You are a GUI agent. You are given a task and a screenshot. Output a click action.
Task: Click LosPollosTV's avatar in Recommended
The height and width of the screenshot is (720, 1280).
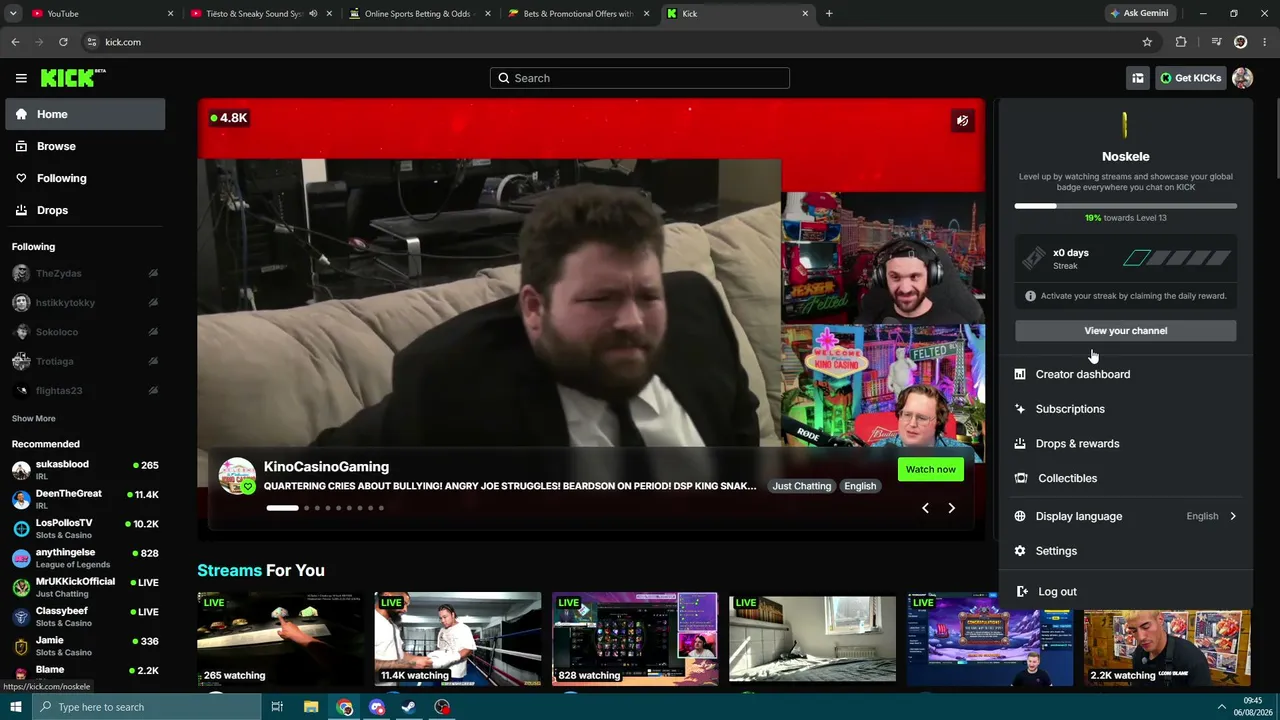pos(21,529)
